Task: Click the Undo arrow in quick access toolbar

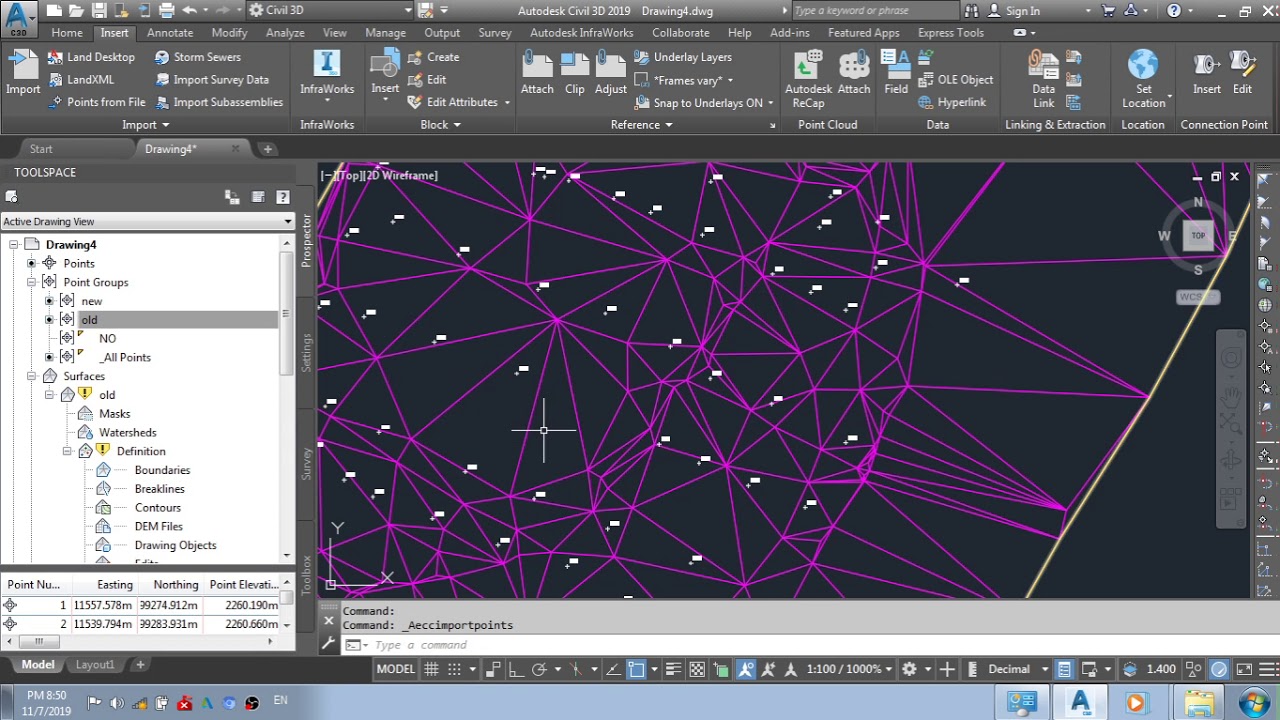Action: pyautogui.click(x=189, y=11)
